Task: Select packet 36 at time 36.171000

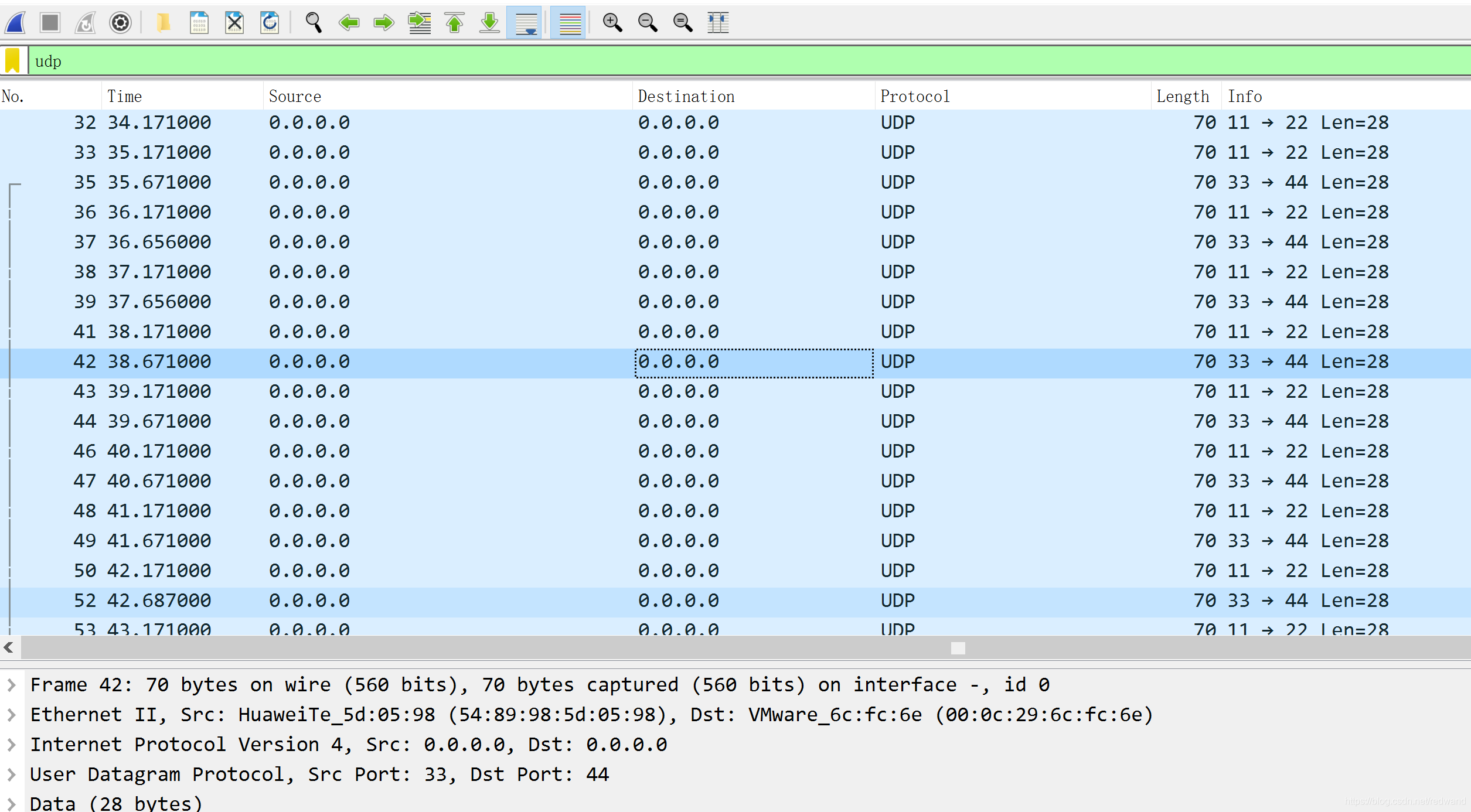Action: click(x=735, y=212)
